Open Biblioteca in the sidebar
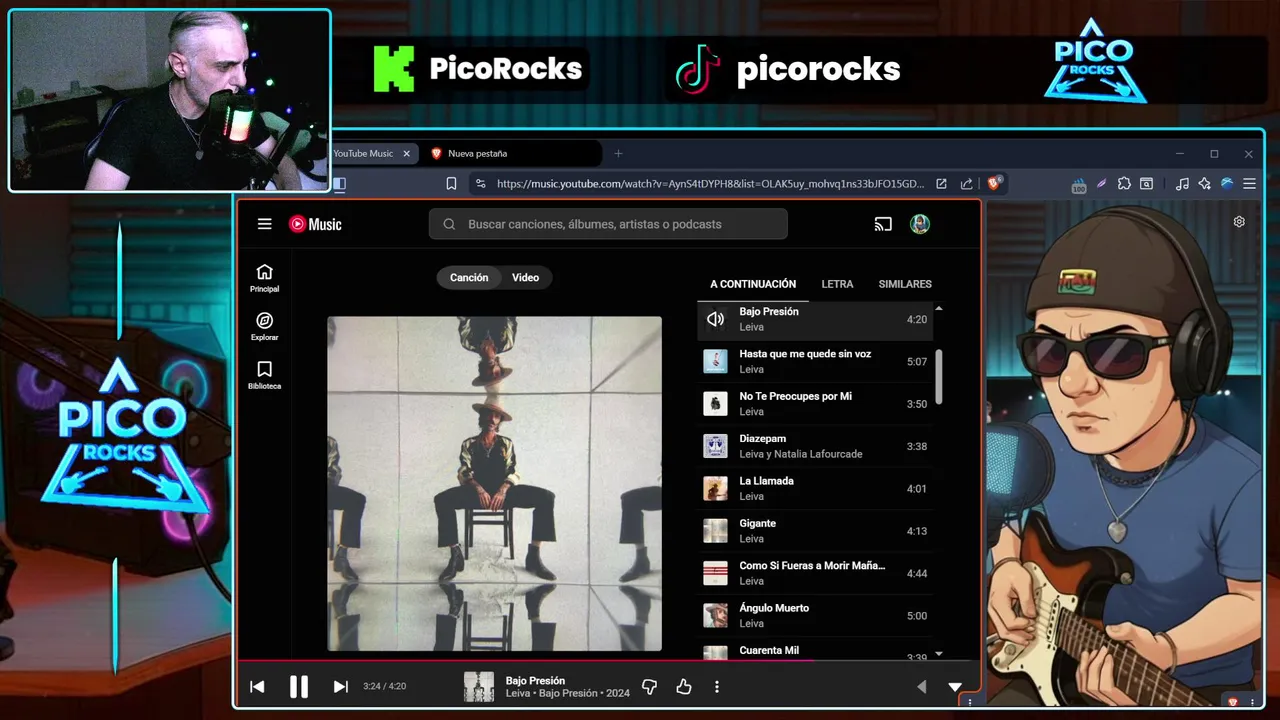 click(x=264, y=375)
